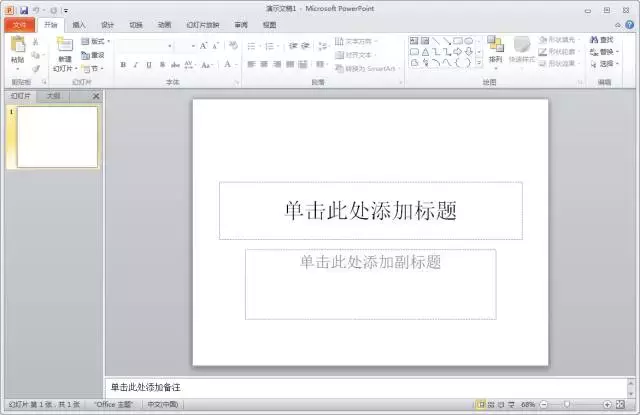This screenshot has width=640, height=415.
Task: Click the title placeholder 单击此处添加标题
Action: (x=371, y=211)
